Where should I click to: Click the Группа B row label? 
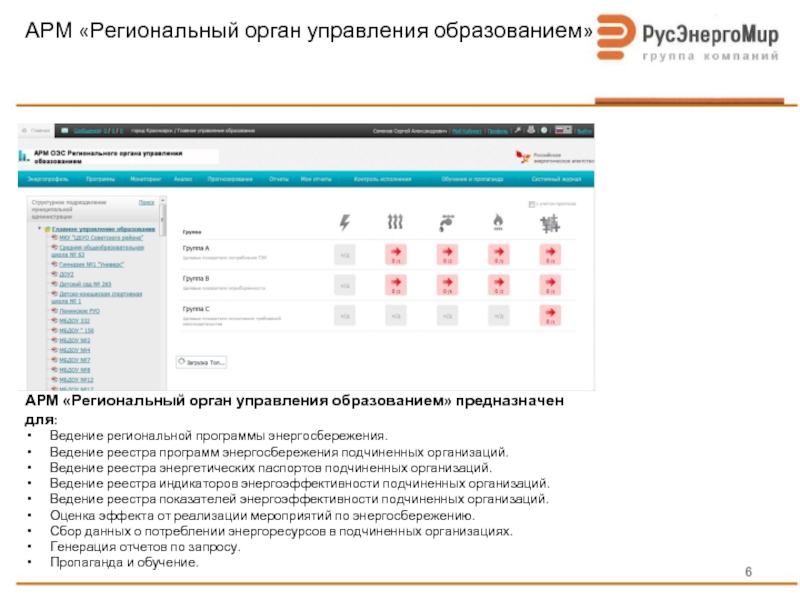click(x=196, y=279)
